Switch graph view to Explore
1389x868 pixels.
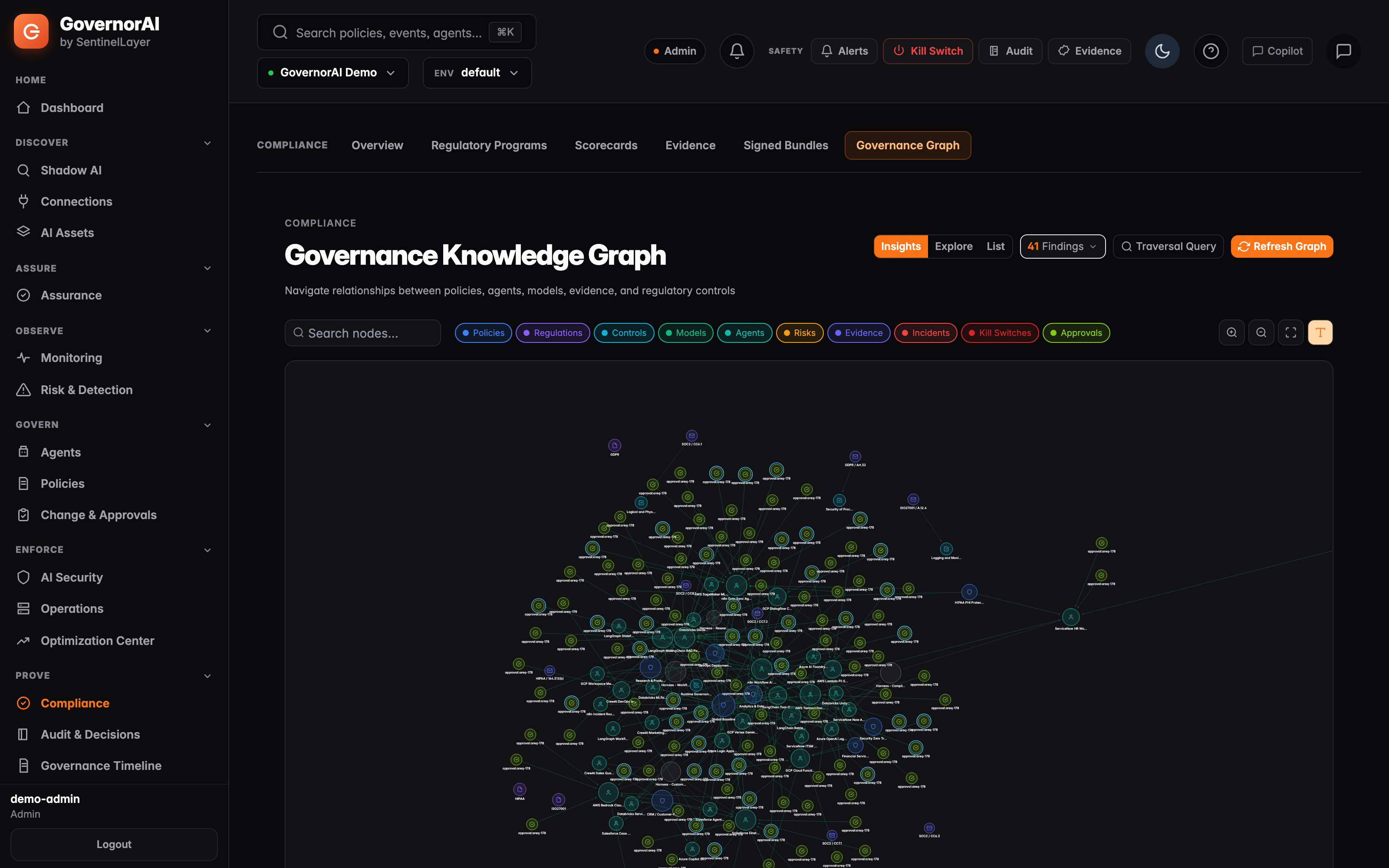tap(953, 246)
